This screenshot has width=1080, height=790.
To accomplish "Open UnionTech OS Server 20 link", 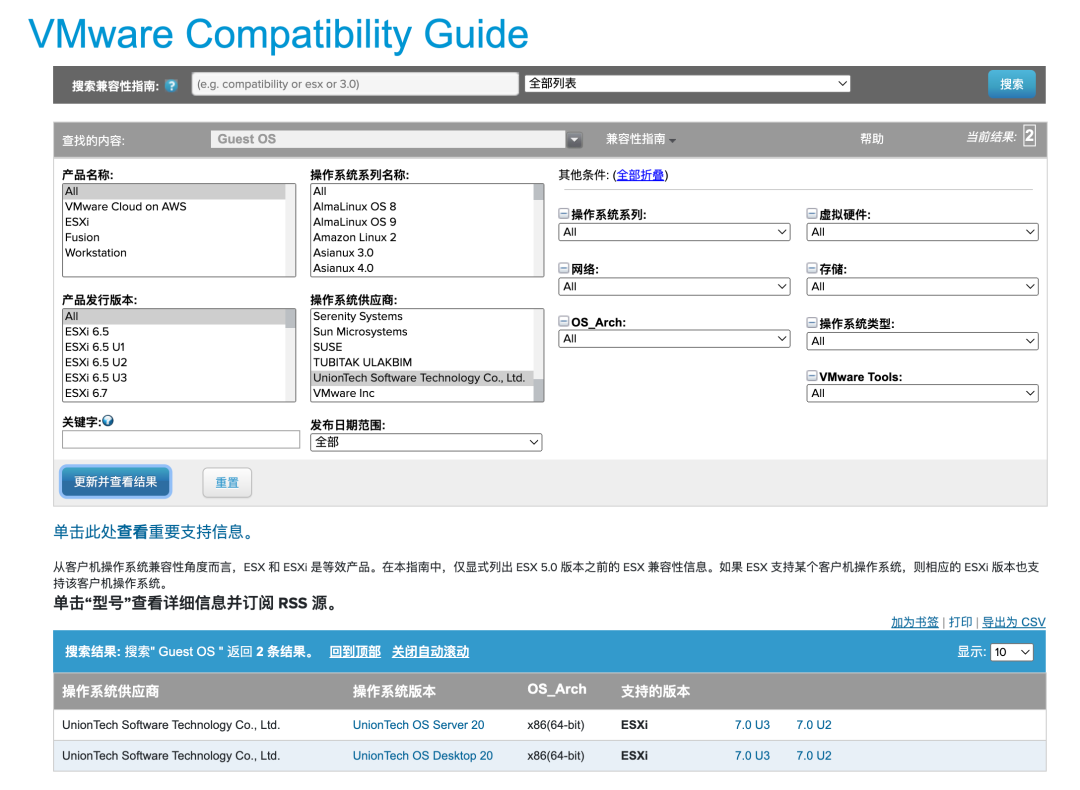I will click(418, 725).
